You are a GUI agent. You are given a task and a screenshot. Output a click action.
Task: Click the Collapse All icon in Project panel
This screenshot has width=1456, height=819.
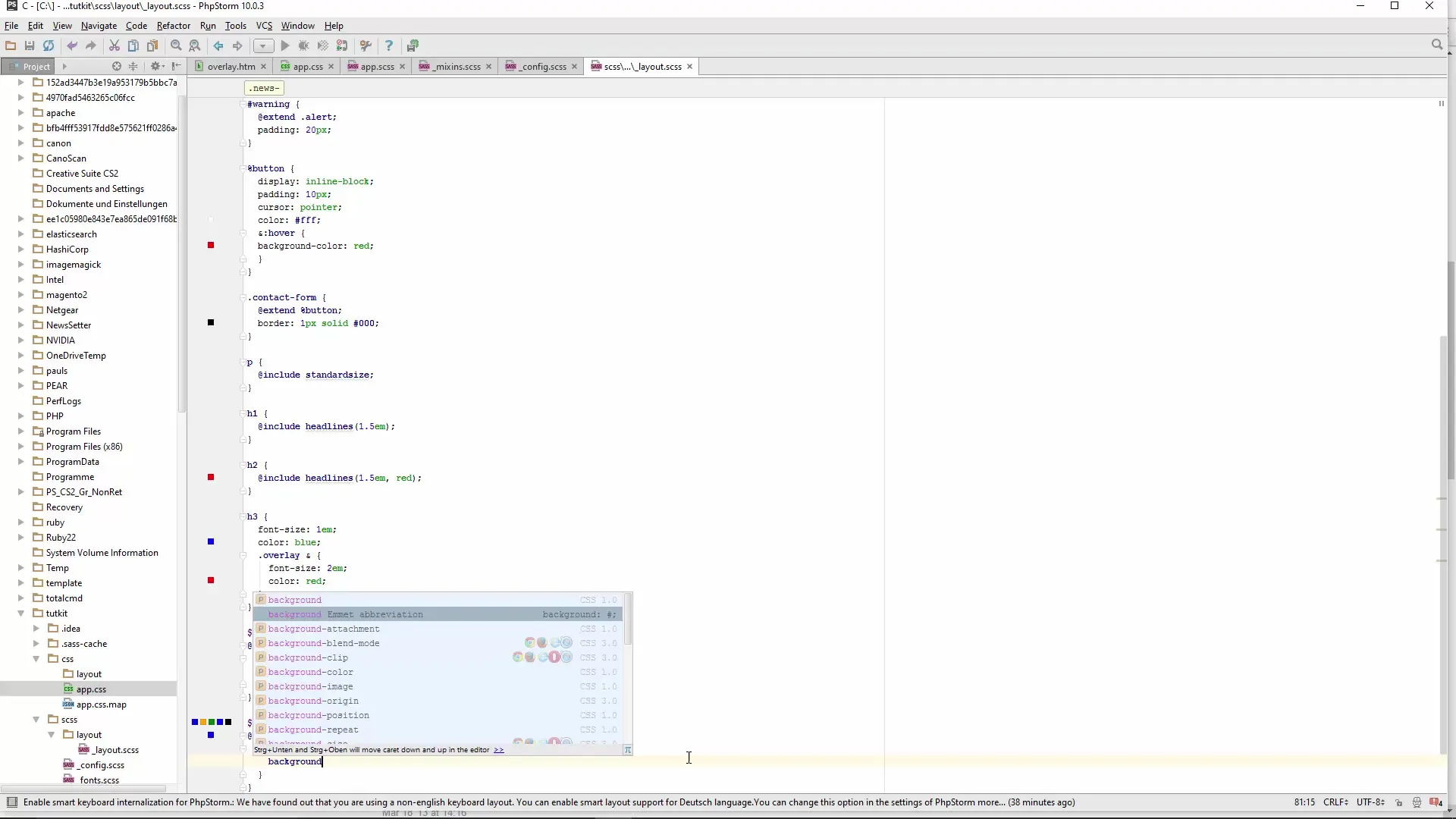(x=133, y=66)
